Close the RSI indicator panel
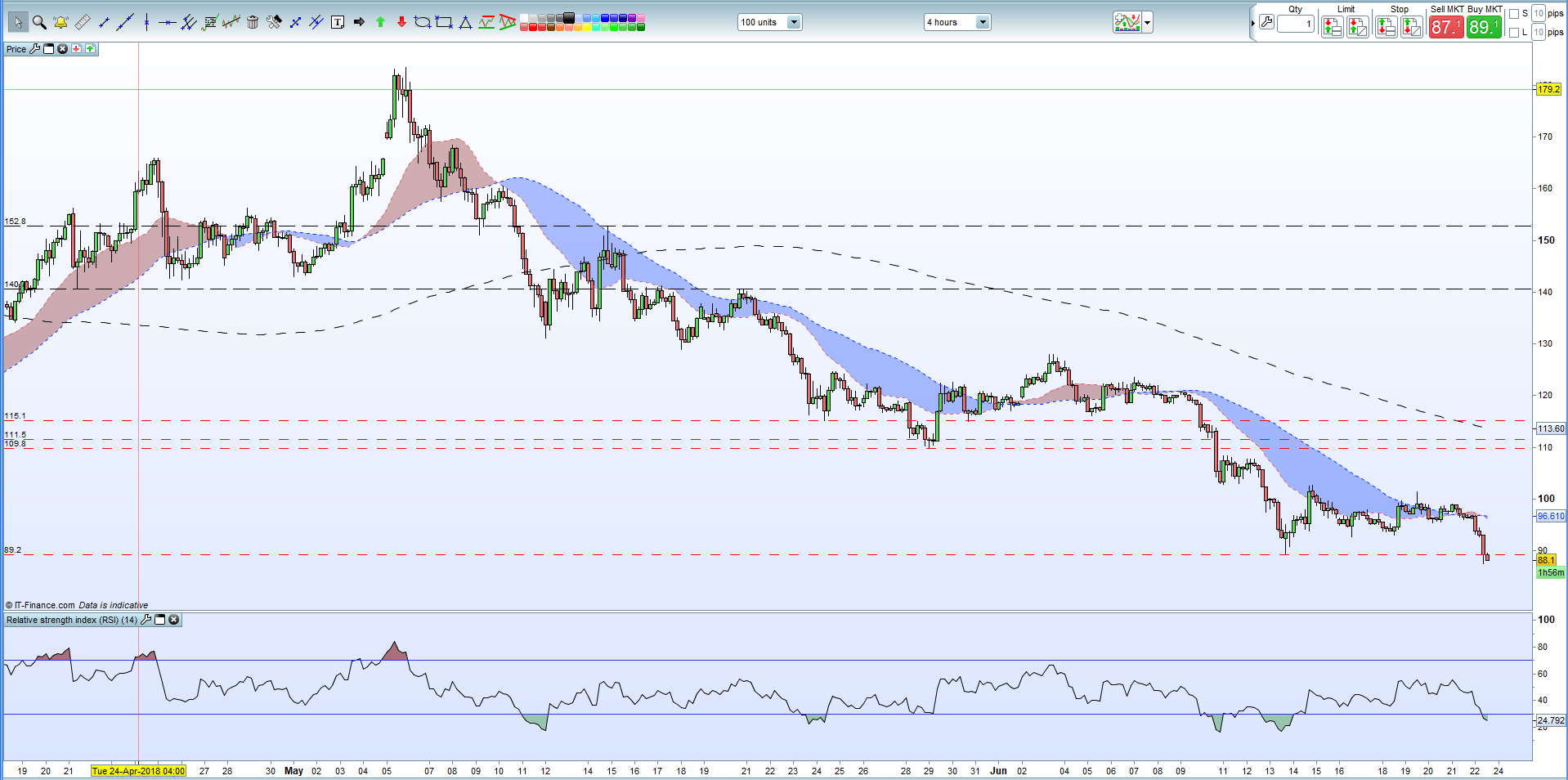Image resolution: width=1568 pixels, height=780 pixels. 173,620
